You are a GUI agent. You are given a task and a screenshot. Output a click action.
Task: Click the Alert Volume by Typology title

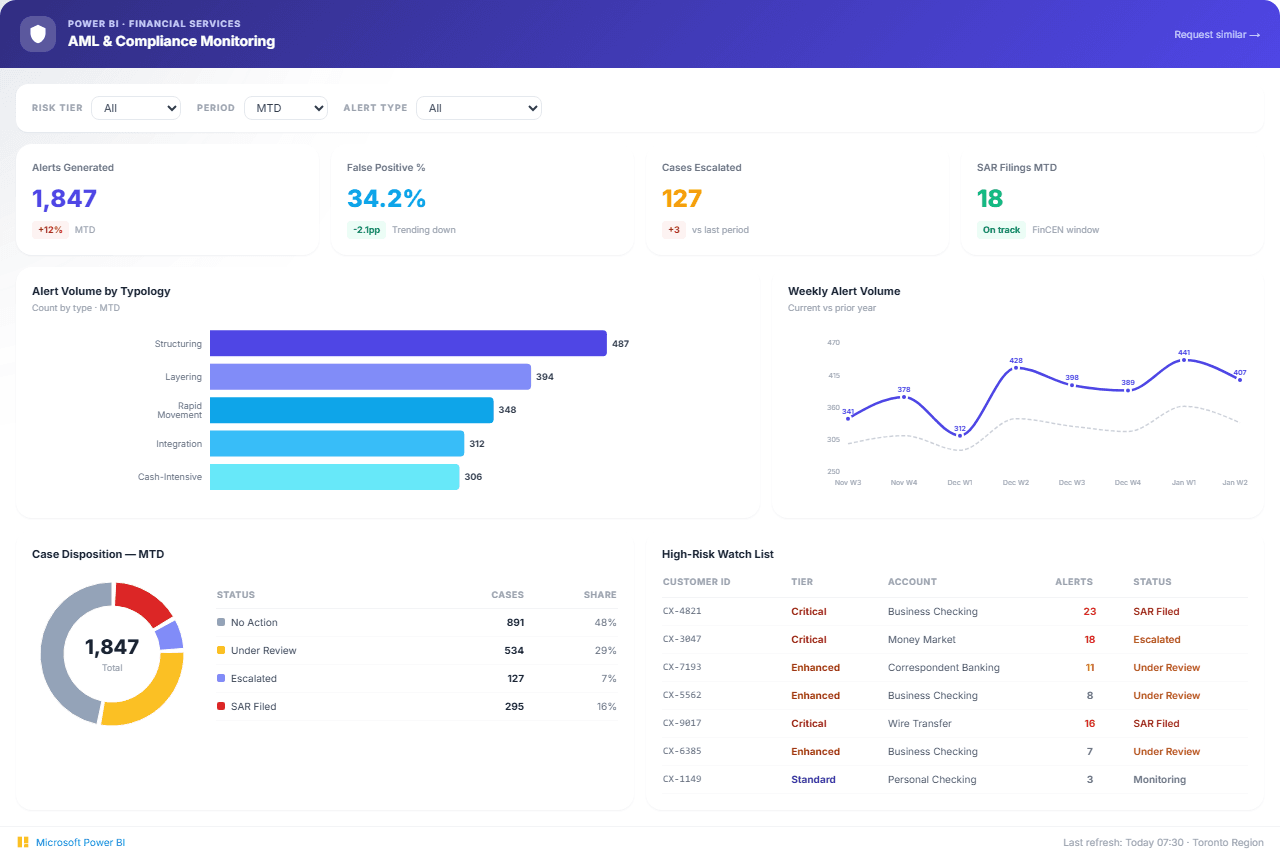coord(101,292)
